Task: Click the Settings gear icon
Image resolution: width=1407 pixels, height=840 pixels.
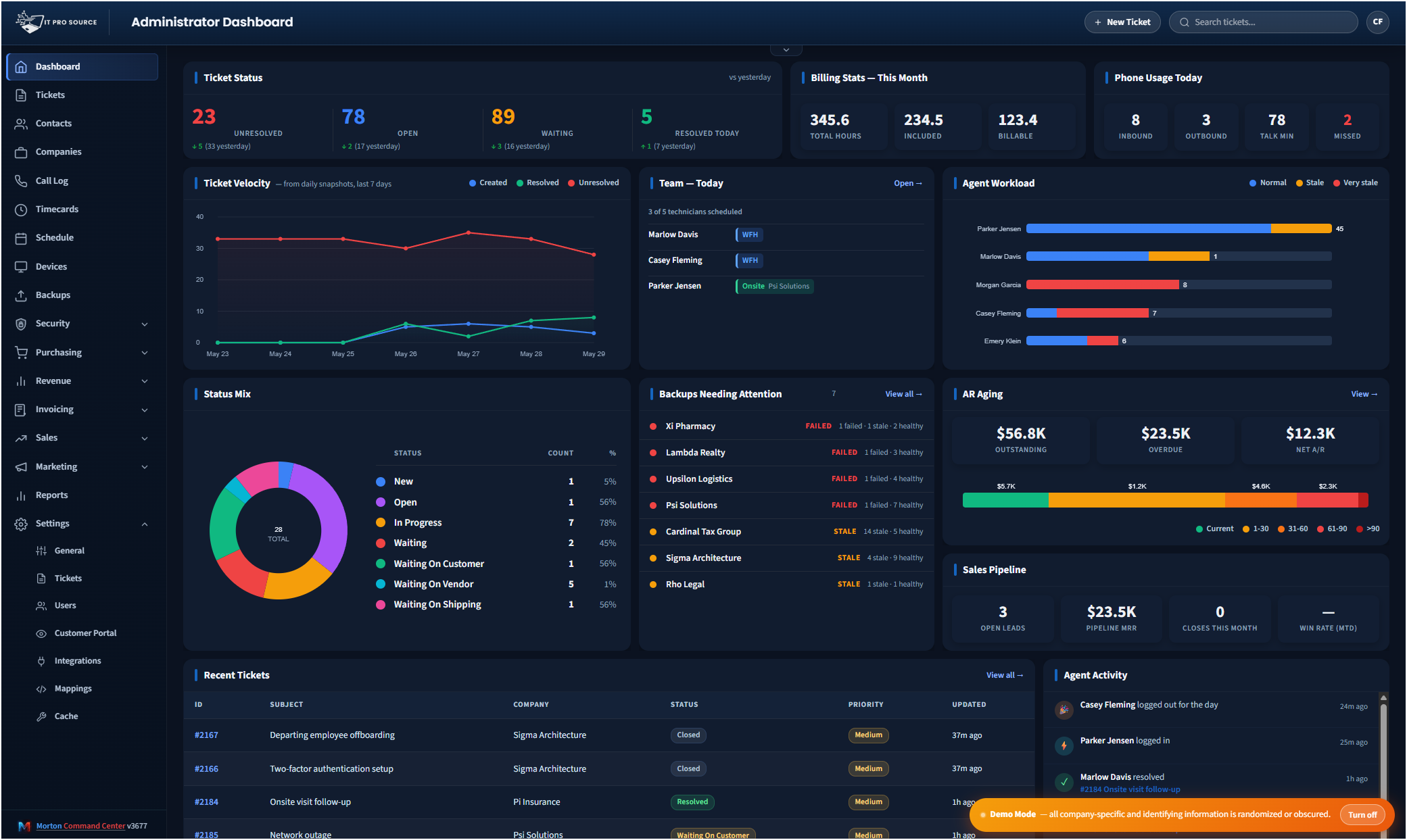Action: tap(21, 524)
